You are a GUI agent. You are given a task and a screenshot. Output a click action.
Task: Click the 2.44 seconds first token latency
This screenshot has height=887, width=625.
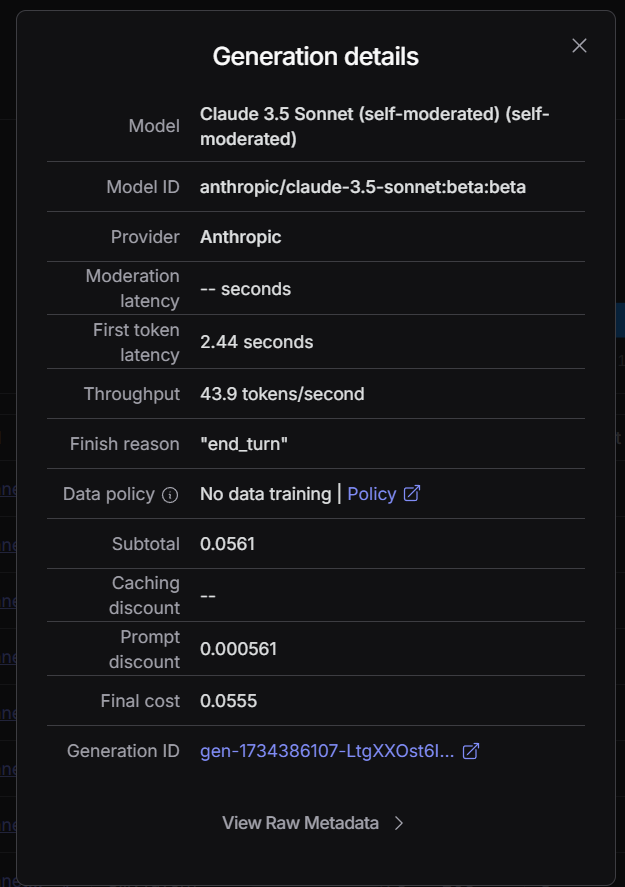point(257,342)
